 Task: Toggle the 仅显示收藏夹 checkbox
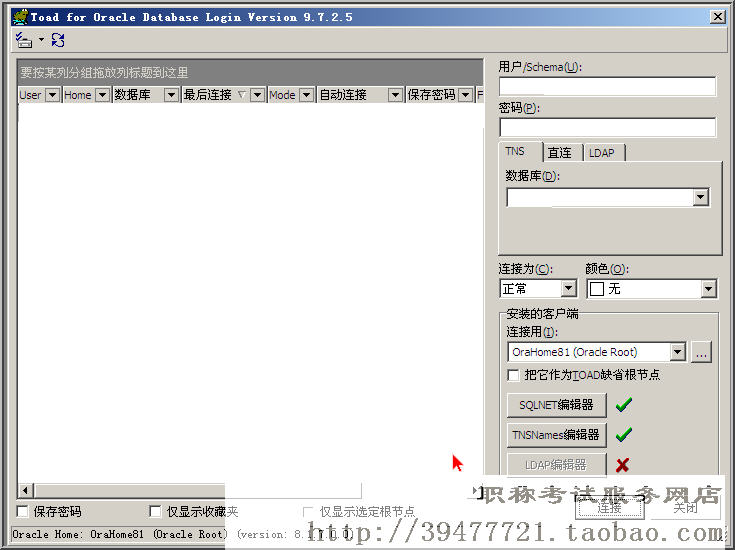coord(155,511)
